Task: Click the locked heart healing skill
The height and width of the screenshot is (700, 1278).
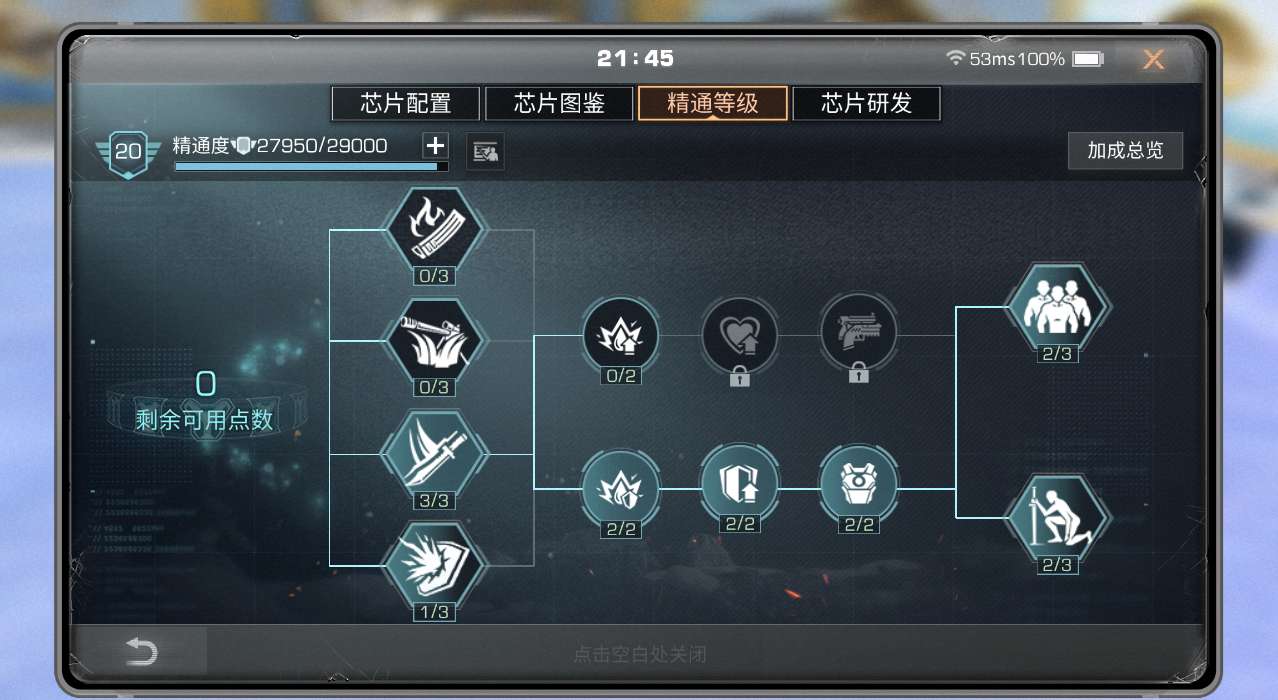Action: click(x=740, y=334)
